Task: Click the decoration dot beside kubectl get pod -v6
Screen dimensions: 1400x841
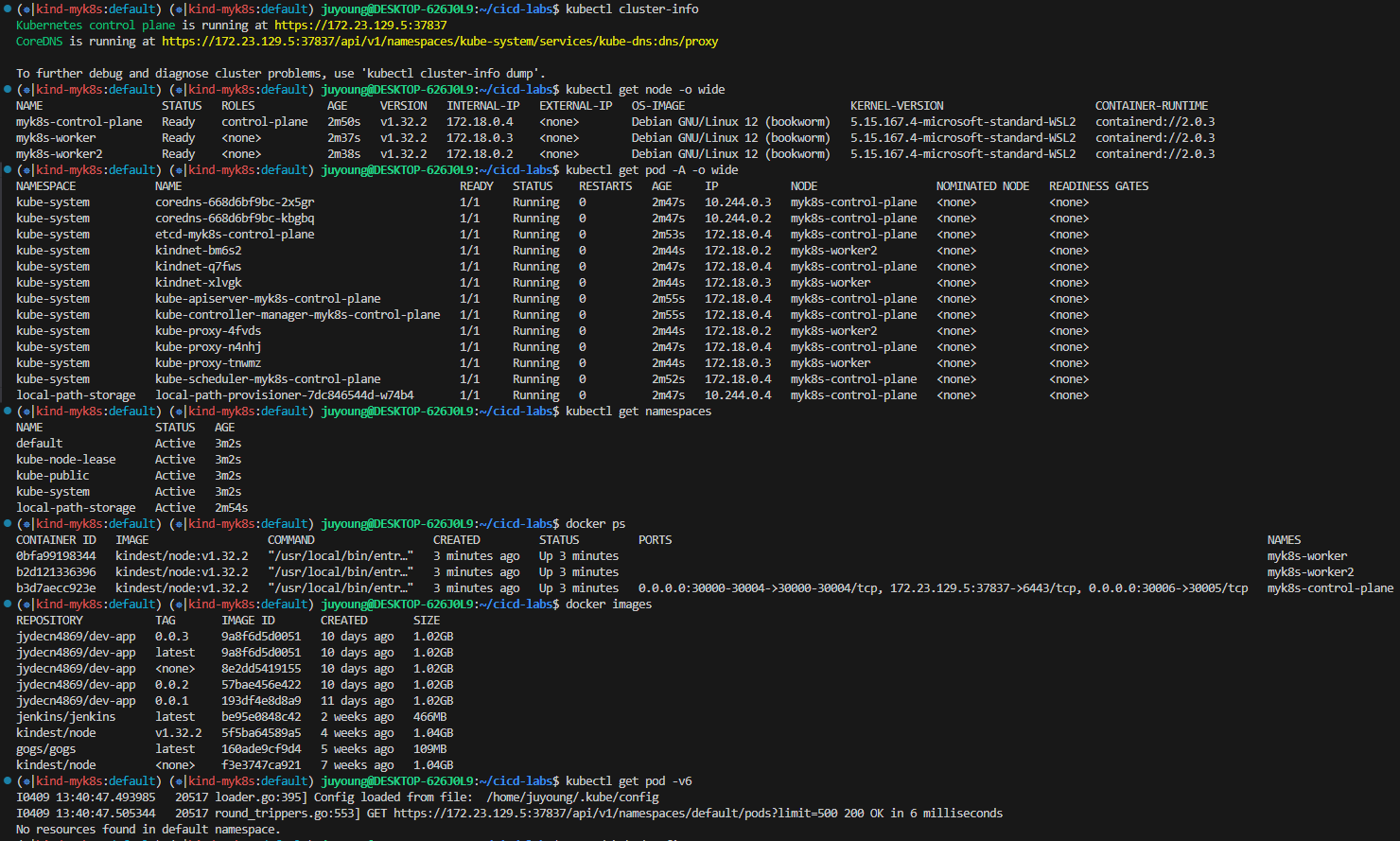Action: pos(8,781)
